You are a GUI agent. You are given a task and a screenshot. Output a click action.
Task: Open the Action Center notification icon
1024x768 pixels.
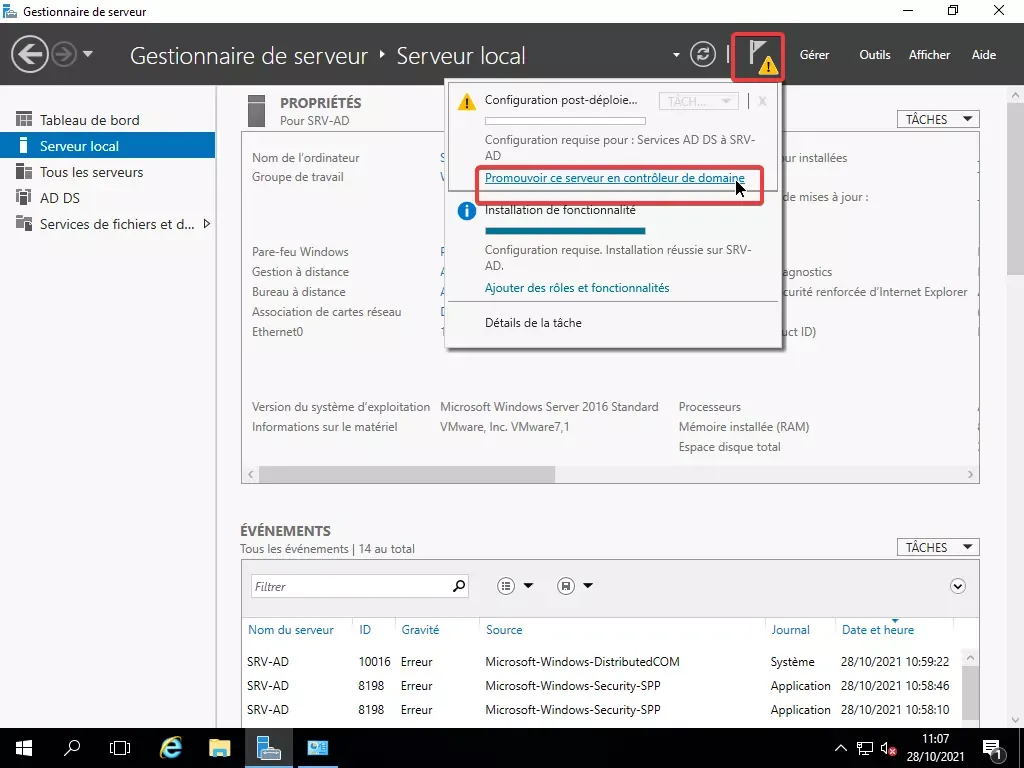pyautogui.click(x=995, y=747)
